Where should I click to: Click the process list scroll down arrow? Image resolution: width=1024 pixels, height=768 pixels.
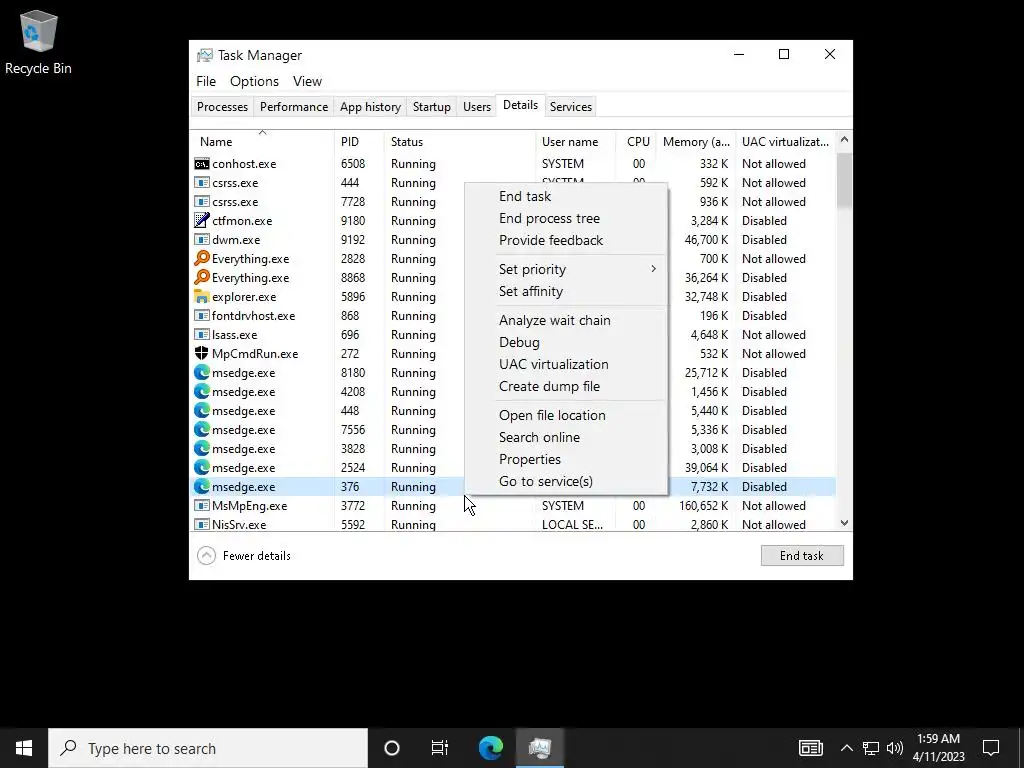pos(844,522)
